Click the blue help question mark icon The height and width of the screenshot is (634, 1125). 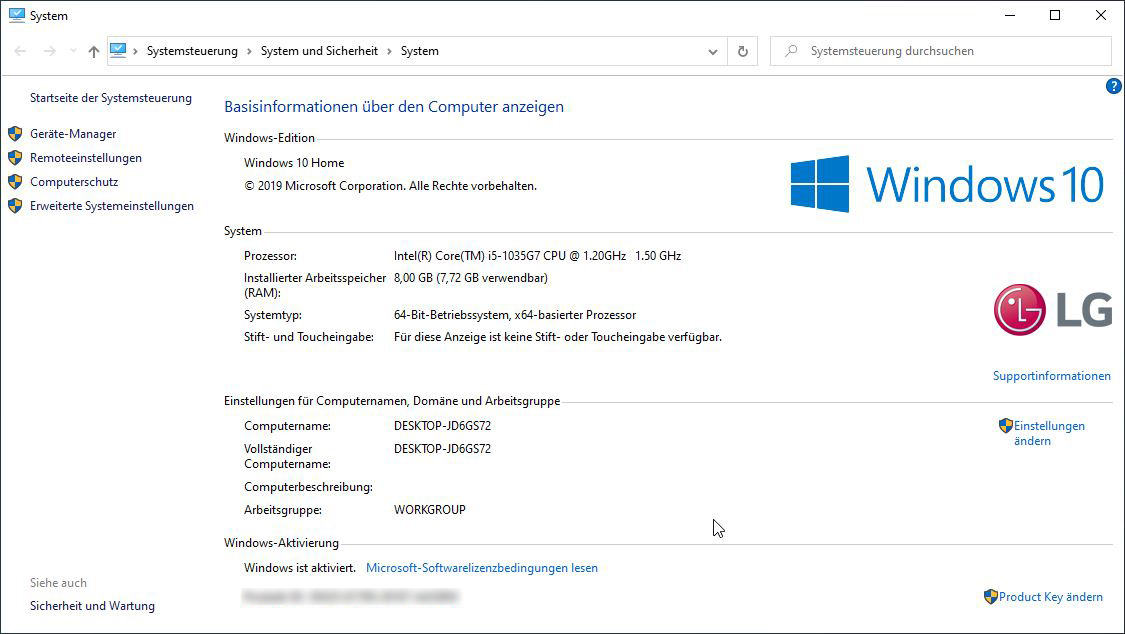1113,86
